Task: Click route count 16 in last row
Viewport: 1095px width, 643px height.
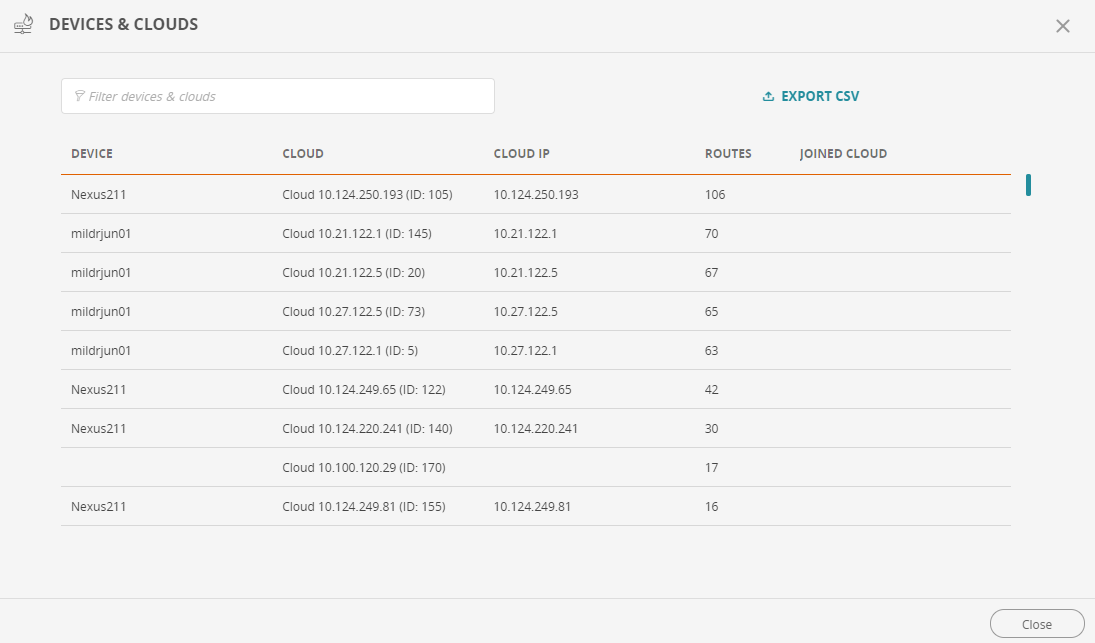Action: coord(712,507)
